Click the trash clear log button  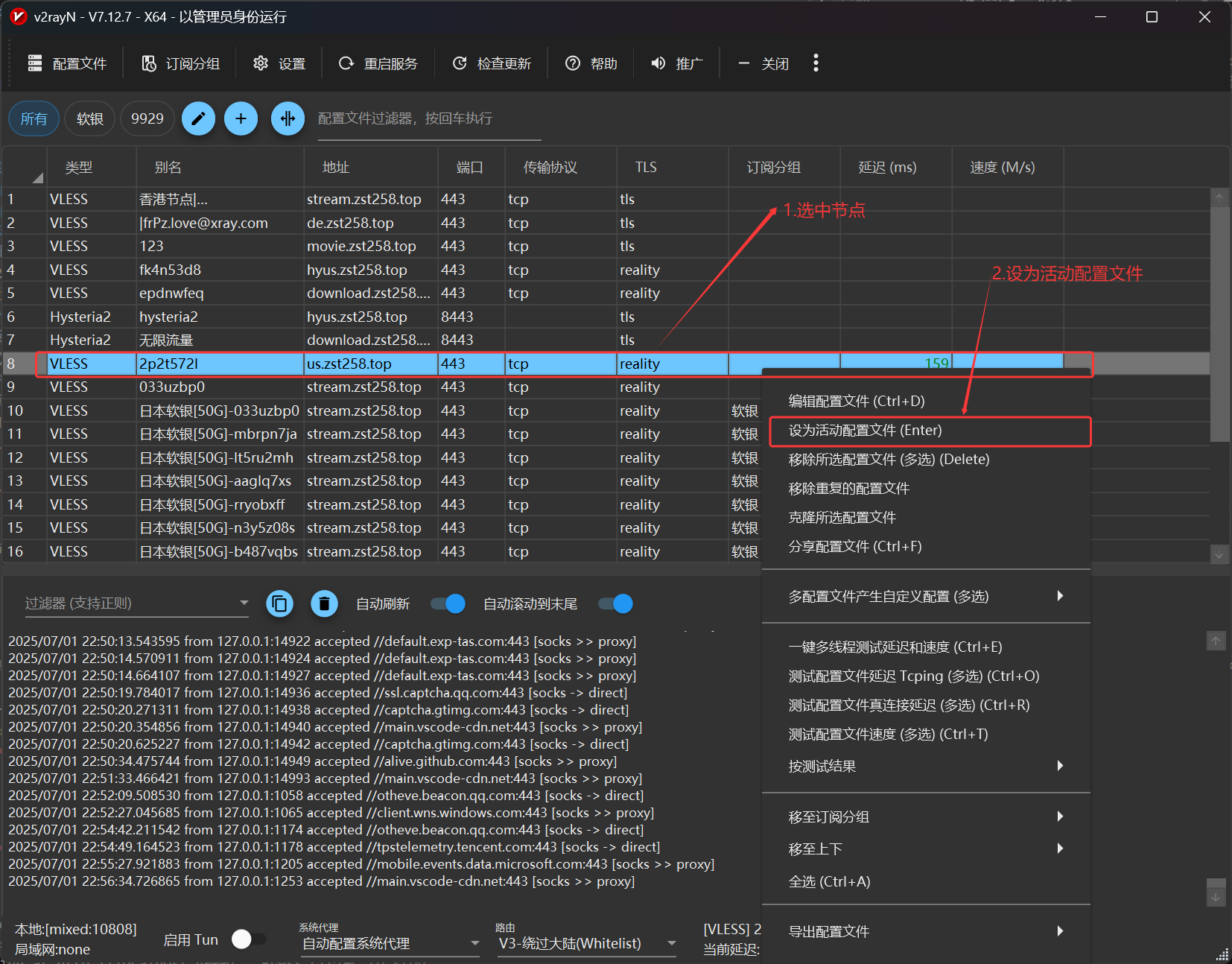[x=324, y=603]
